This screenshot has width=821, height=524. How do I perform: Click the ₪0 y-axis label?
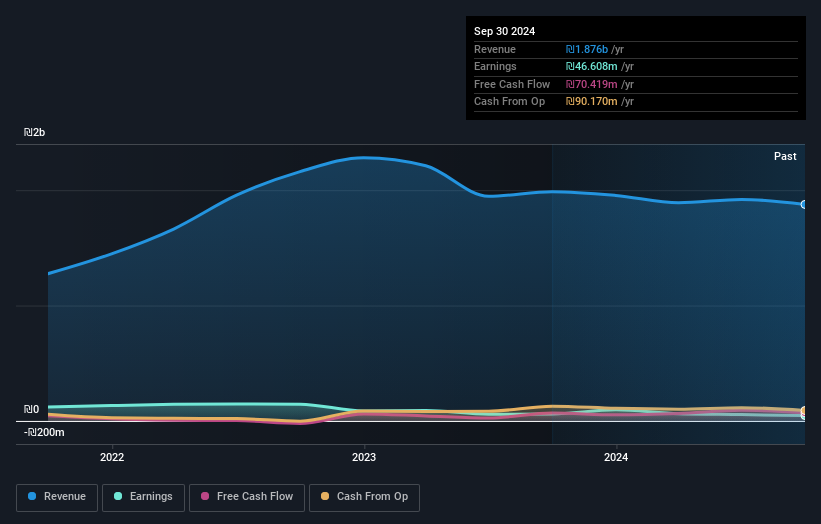pos(31,409)
